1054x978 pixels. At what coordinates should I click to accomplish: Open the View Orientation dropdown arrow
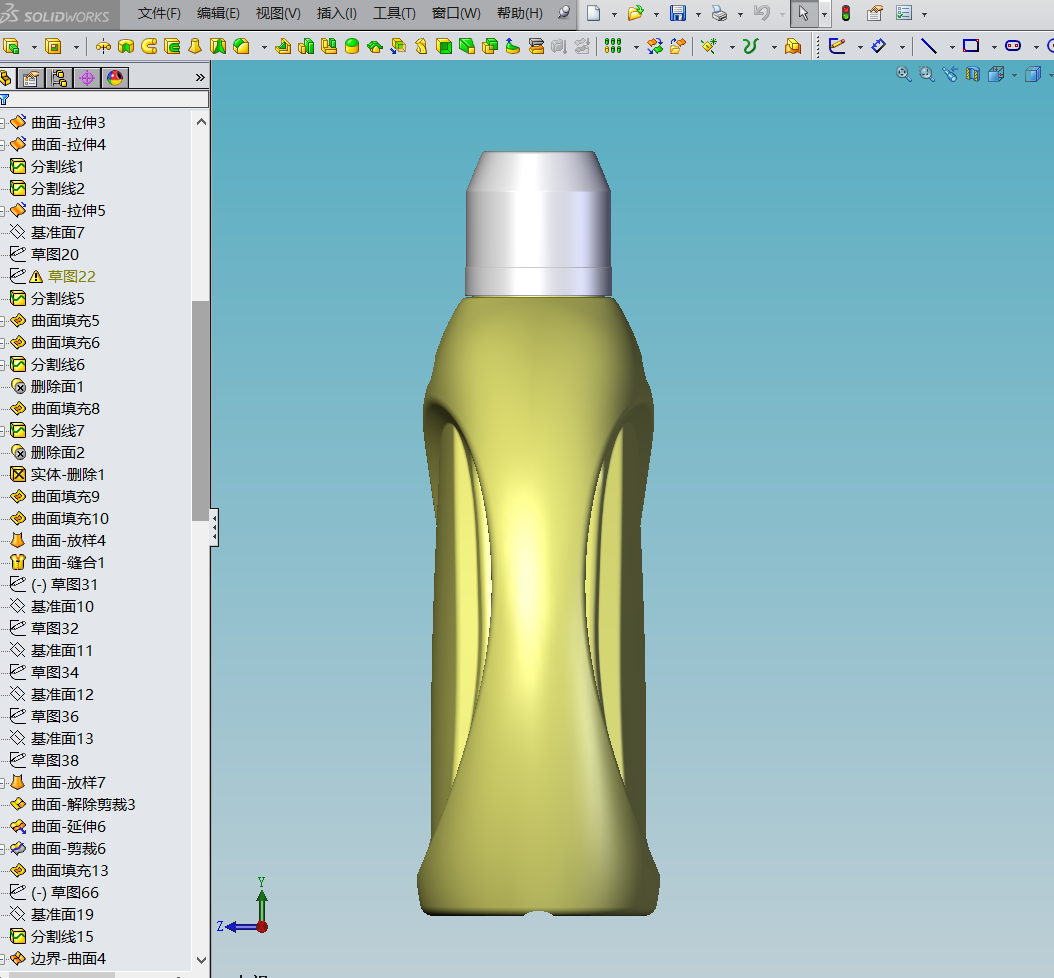coord(1014,75)
